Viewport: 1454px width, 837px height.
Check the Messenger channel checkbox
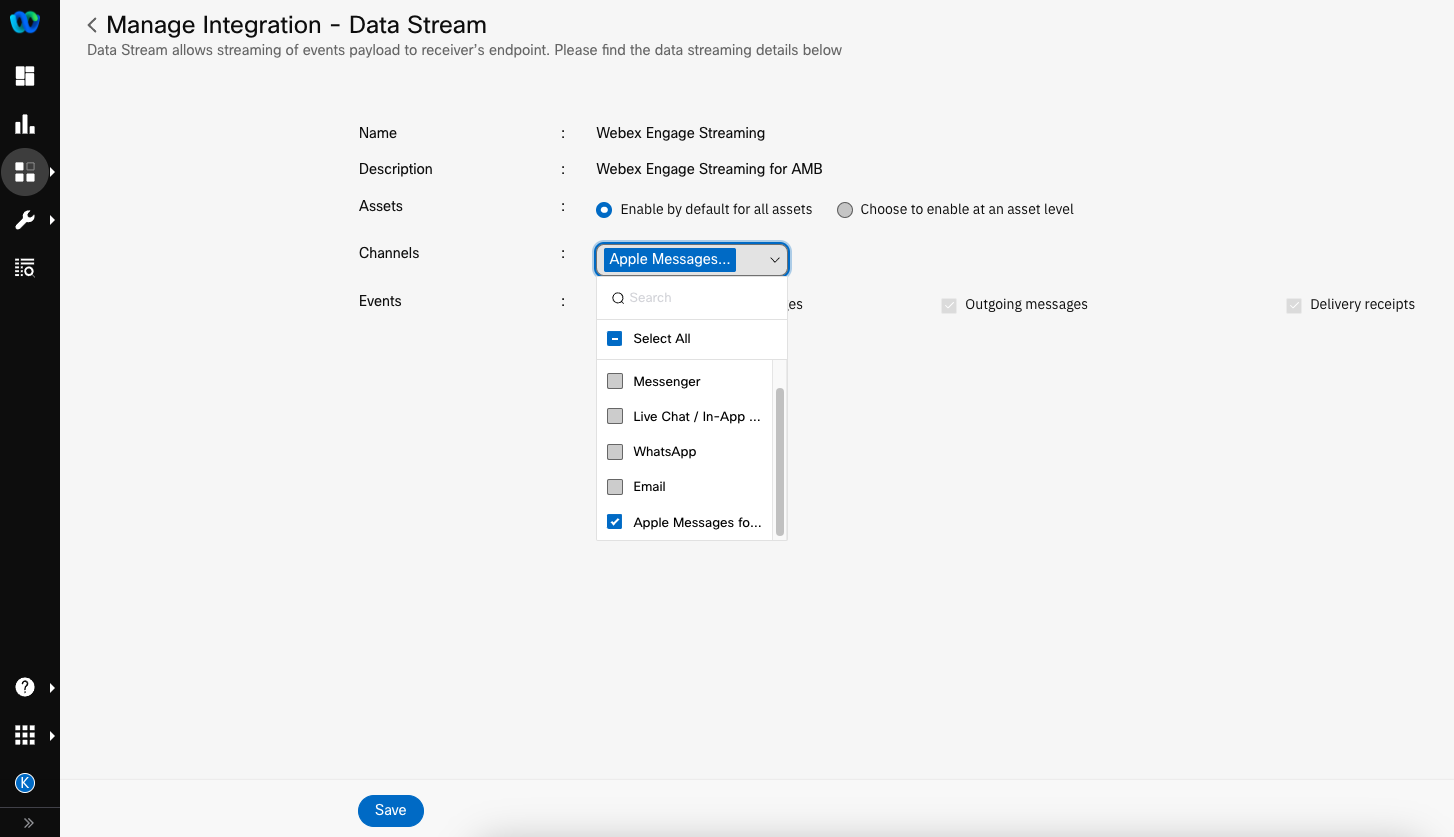click(615, 382)
